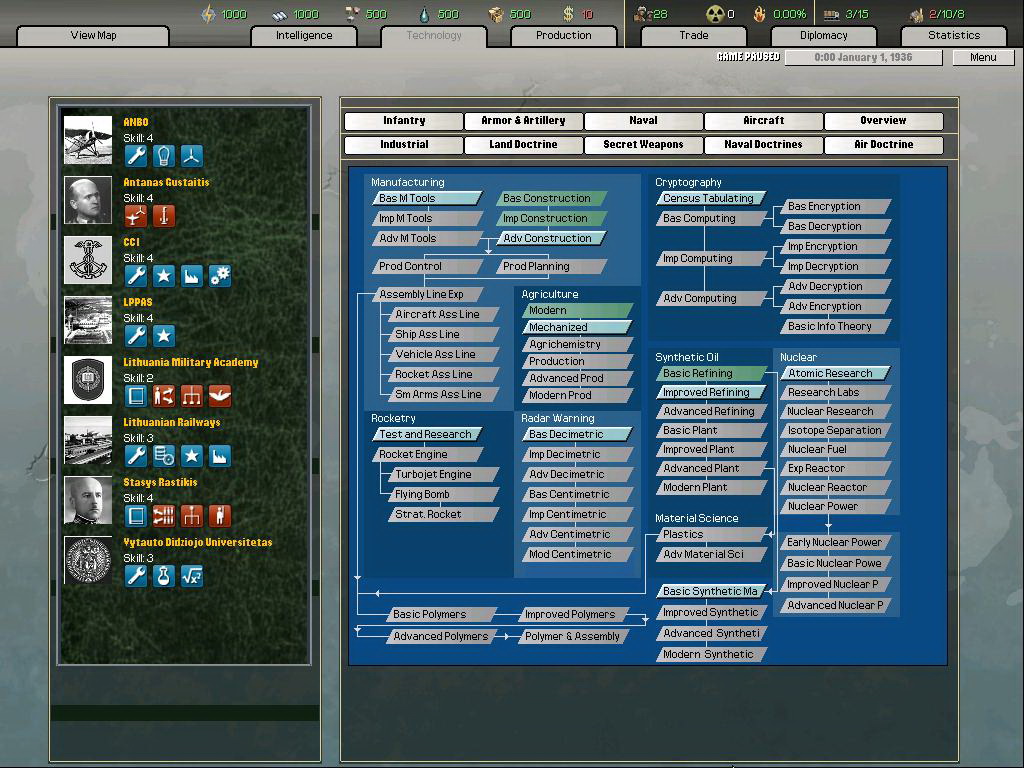Select Antanas Gustaitis portrait
The width and height of the screenshot is (1024, 768).
tap(88, 200)
